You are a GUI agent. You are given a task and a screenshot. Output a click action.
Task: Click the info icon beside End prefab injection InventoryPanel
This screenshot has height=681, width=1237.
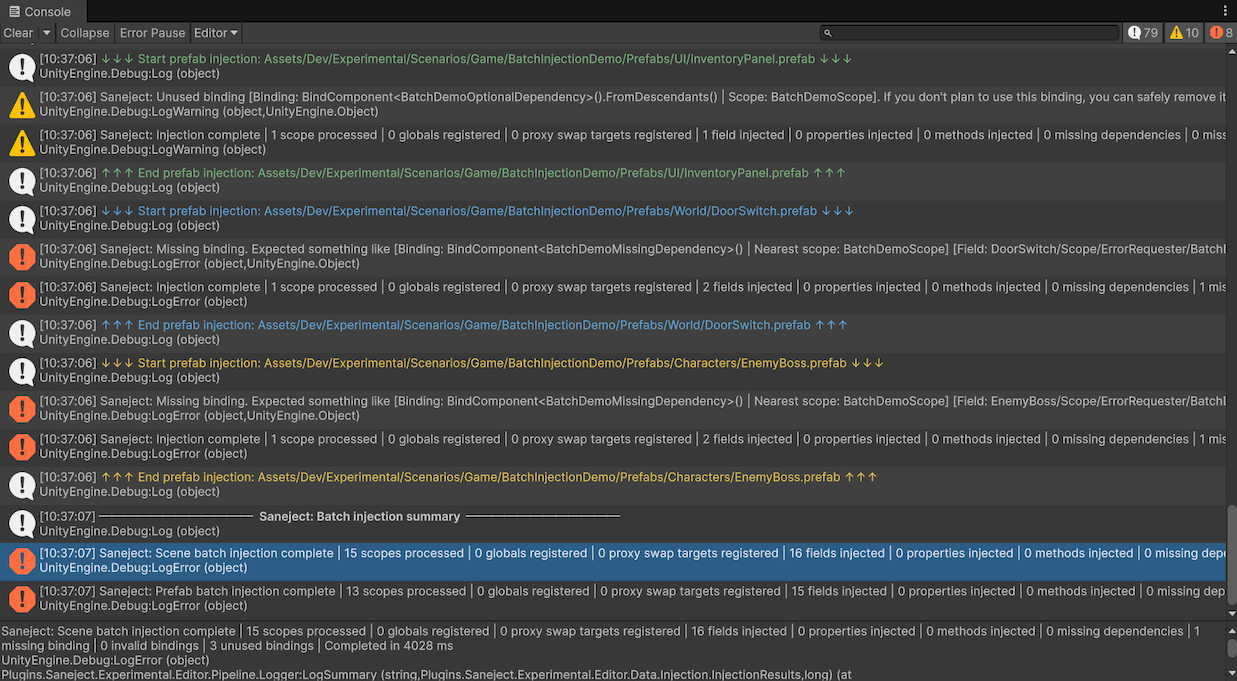(22, 180)
